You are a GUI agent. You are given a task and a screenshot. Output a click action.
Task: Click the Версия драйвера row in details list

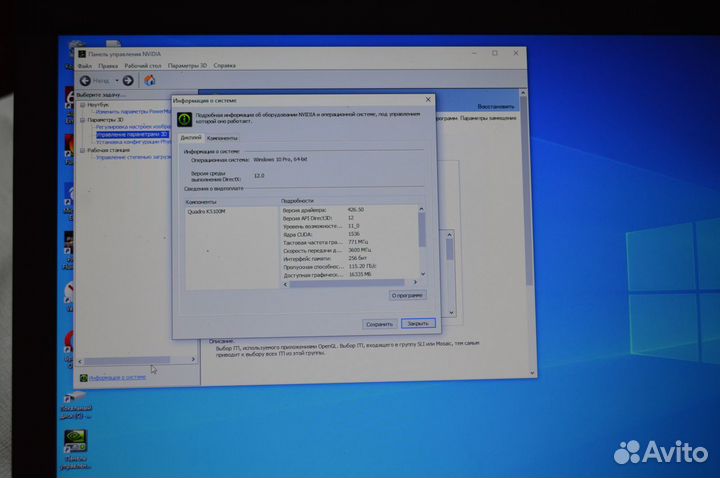tap(349, 210)
